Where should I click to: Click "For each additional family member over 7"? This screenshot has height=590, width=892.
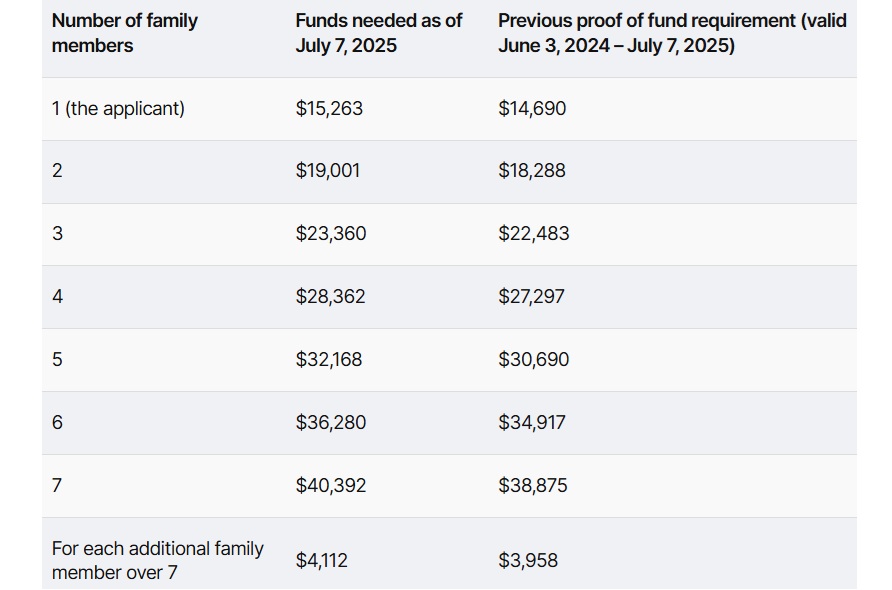tap(158, 560)
